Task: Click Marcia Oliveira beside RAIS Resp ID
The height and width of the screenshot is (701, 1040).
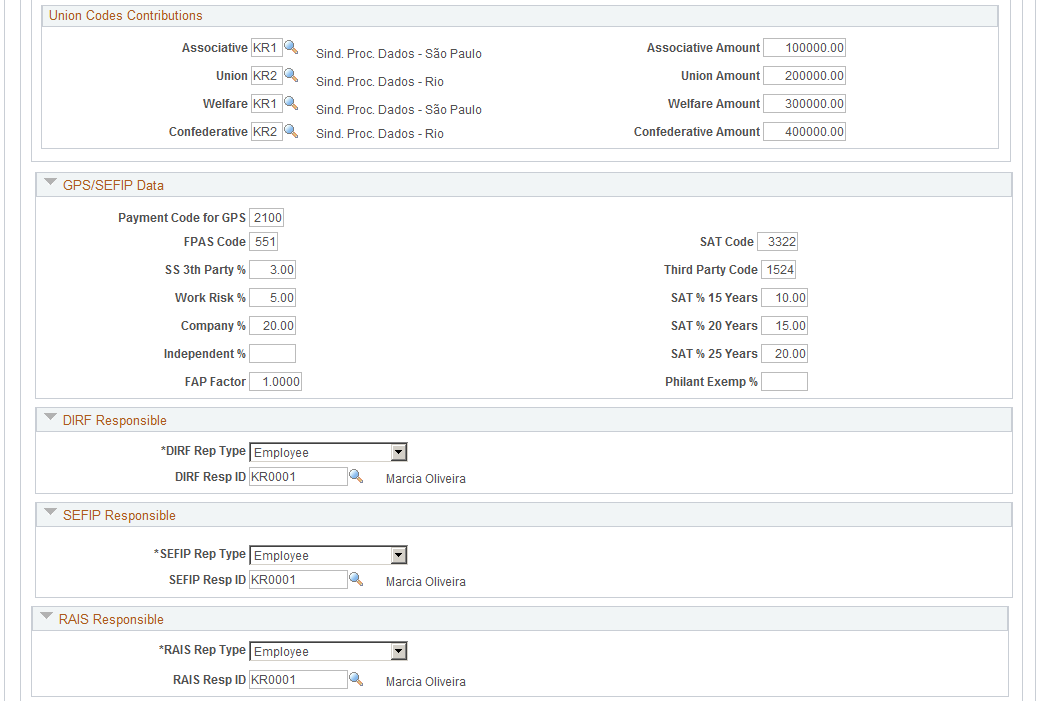Action: coord(426,681)
